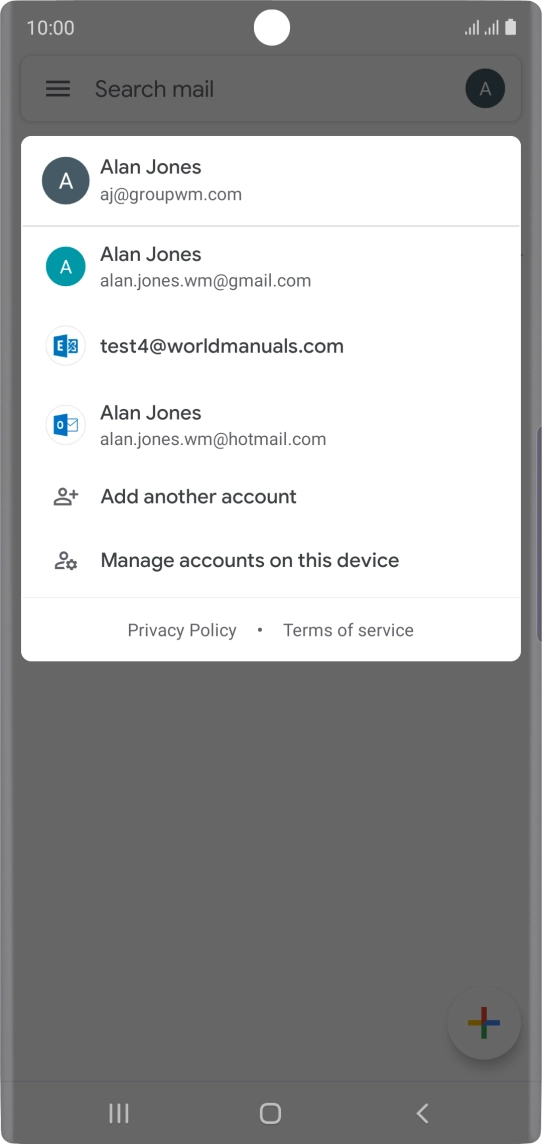Tap the Android home button

pyautogui.click(x=271, y=1113)
